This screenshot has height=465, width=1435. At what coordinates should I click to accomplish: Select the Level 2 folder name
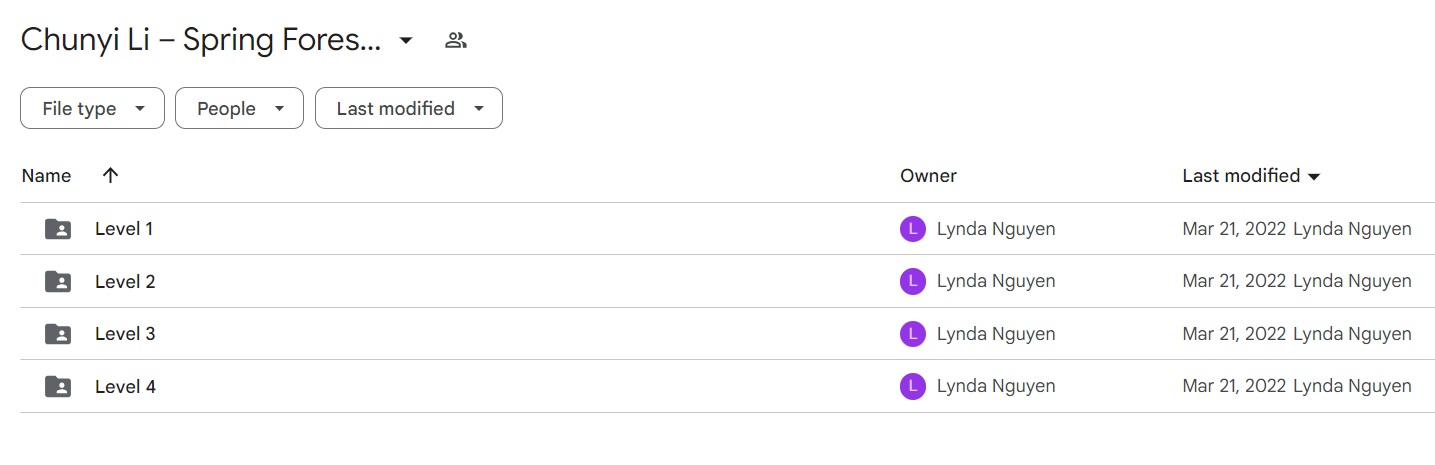pos(125,282)
